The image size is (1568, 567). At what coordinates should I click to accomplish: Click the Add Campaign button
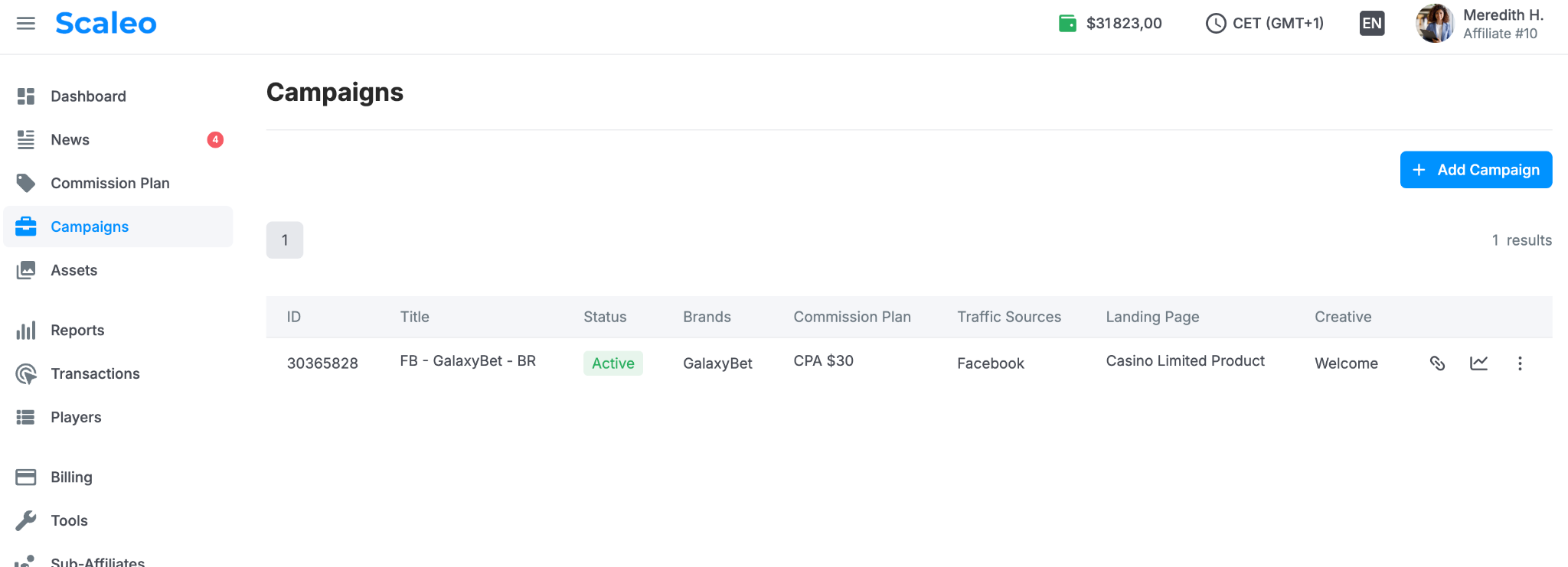click(x=1476, y=170)
